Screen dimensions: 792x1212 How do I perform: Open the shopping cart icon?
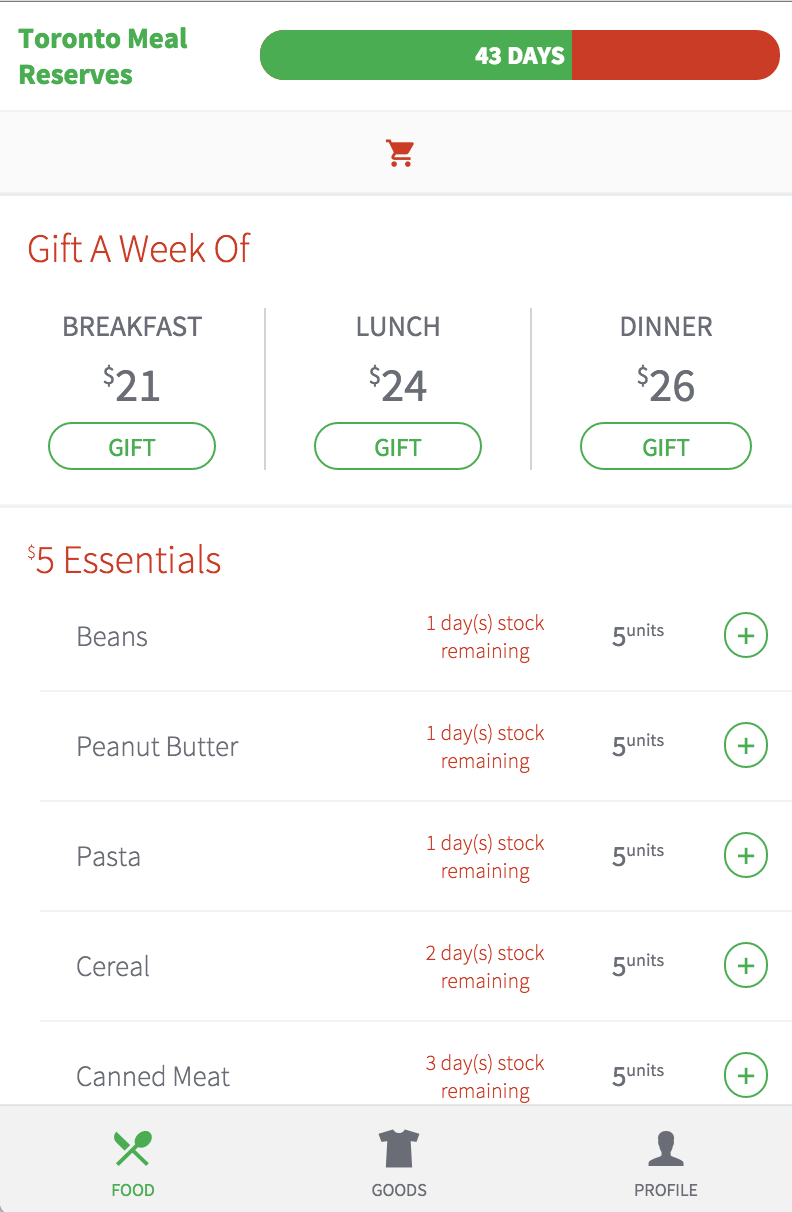click(x=400, y=153)
